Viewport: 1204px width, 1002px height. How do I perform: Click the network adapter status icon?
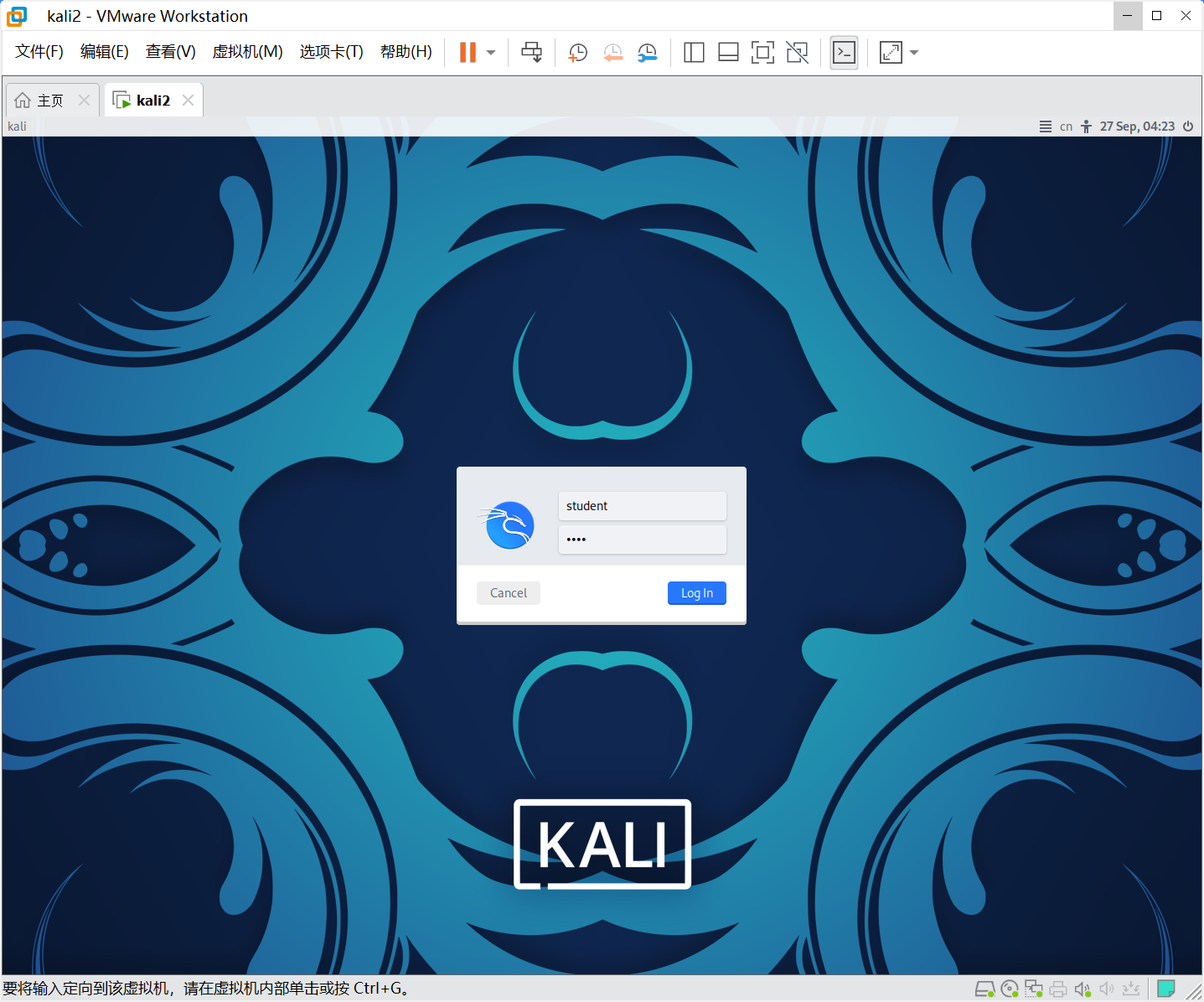pyautogui.click(x=1034, y=989)
